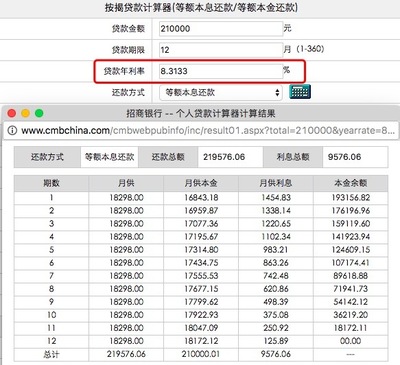The width and height of the screenshot is (400, 365).
Task: Click the principal value 18047.09
Action: coord(201,328)
